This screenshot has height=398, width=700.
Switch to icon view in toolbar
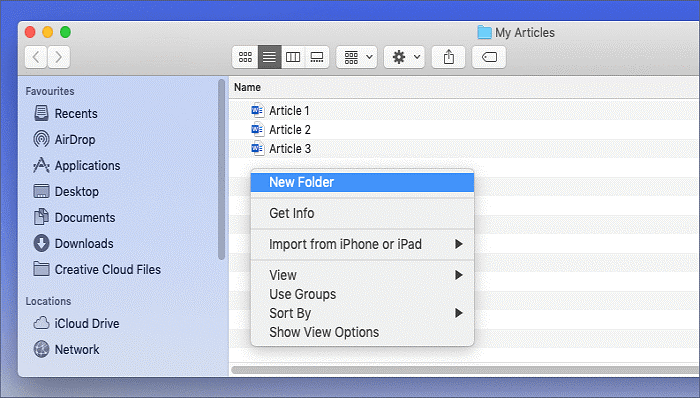245,57
